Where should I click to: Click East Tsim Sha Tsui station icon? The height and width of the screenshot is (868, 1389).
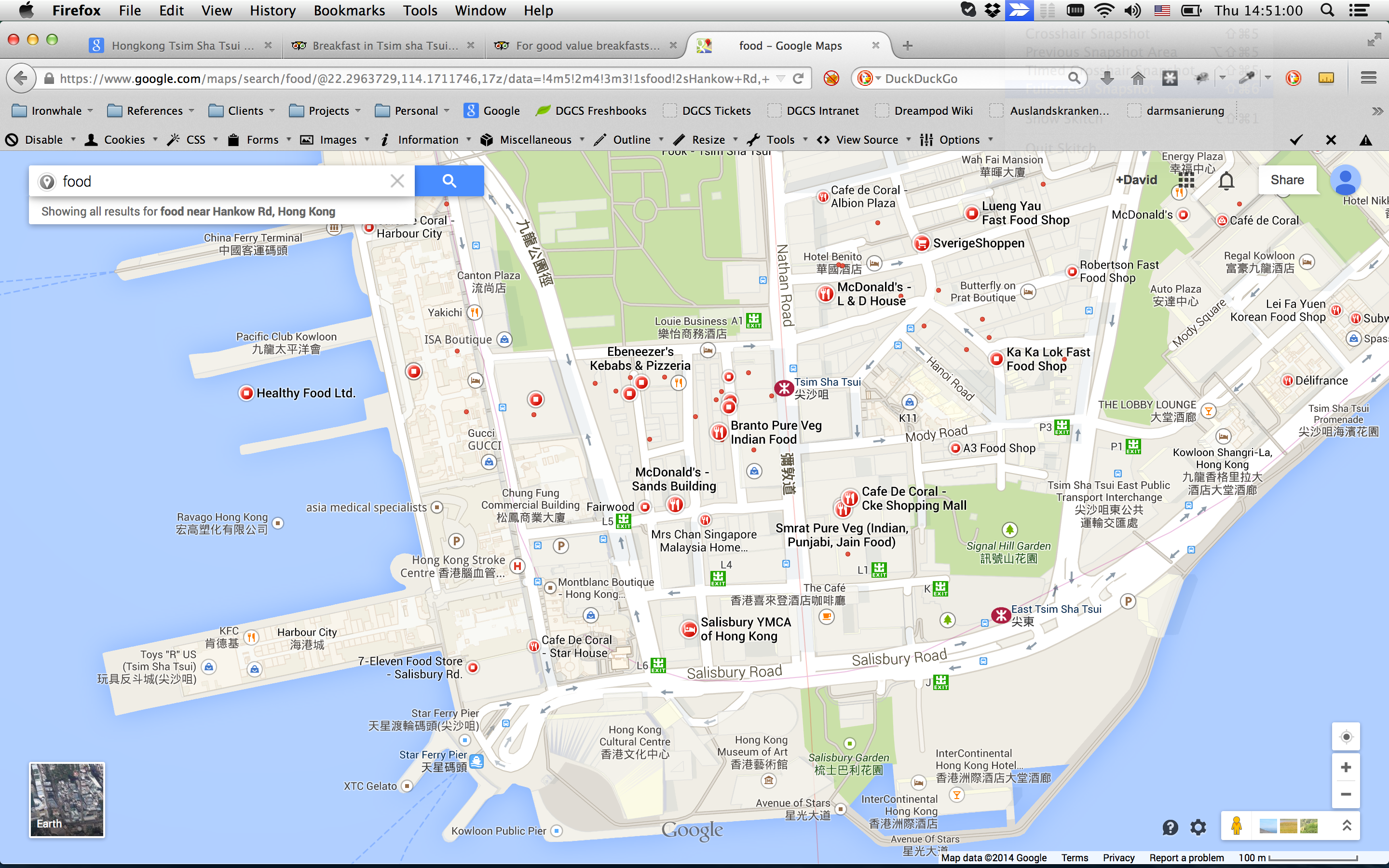coord(1001,615)
